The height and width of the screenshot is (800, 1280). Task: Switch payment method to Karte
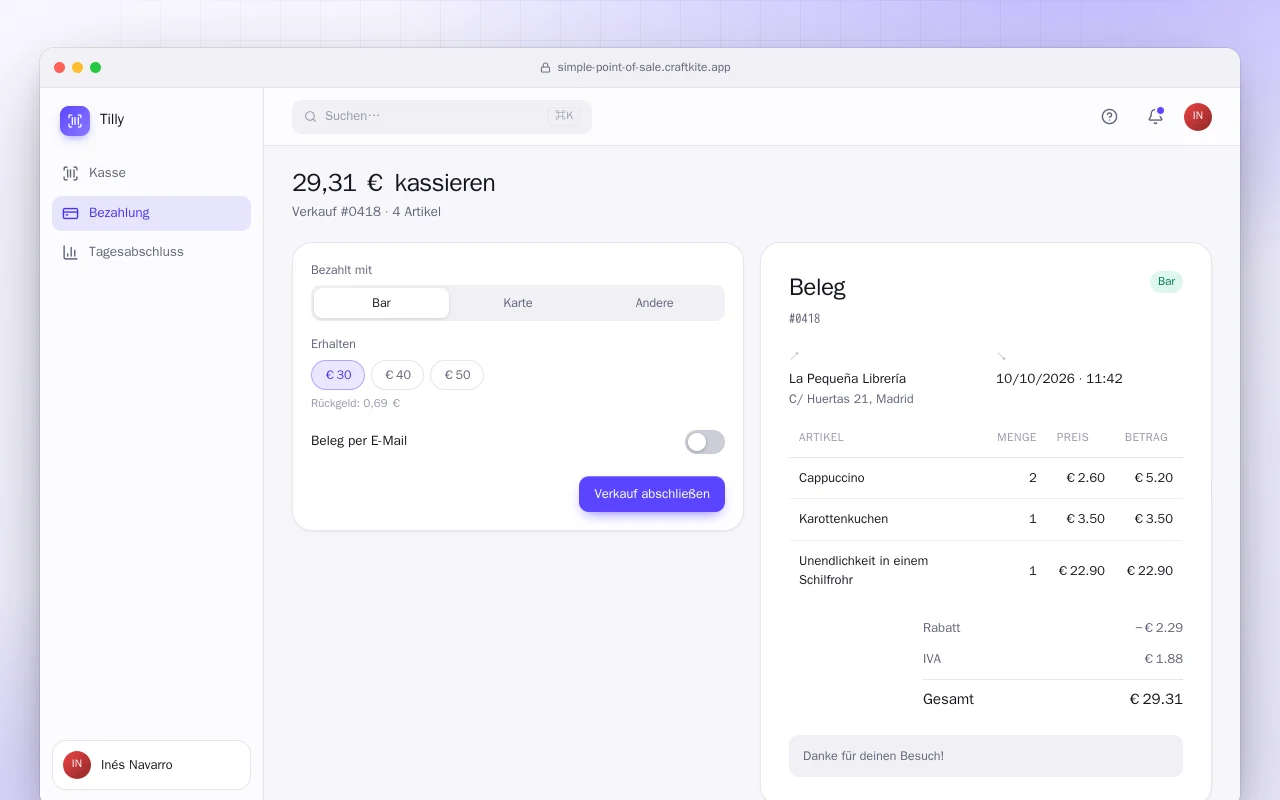518,303
